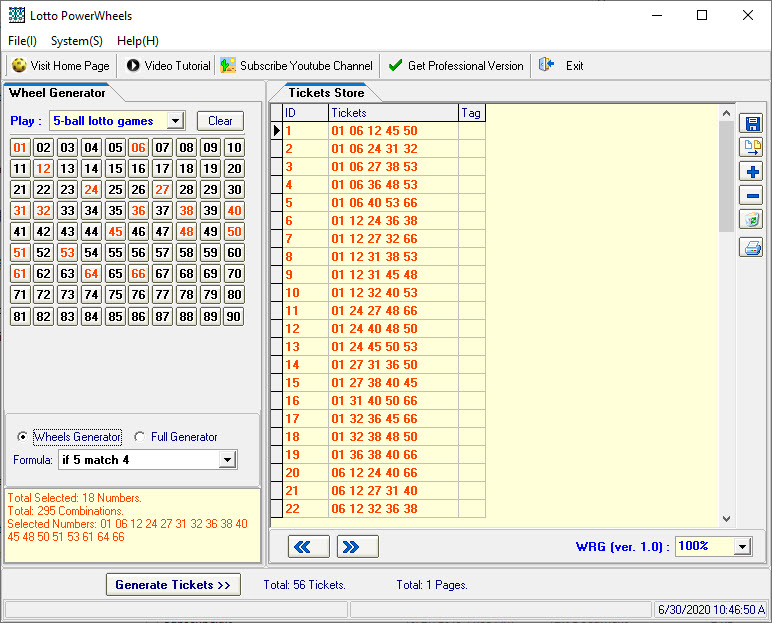This screenshot has width=772, height=623.
Task: Go to previous page with double-left arrow
Action: tap(309, 547)
